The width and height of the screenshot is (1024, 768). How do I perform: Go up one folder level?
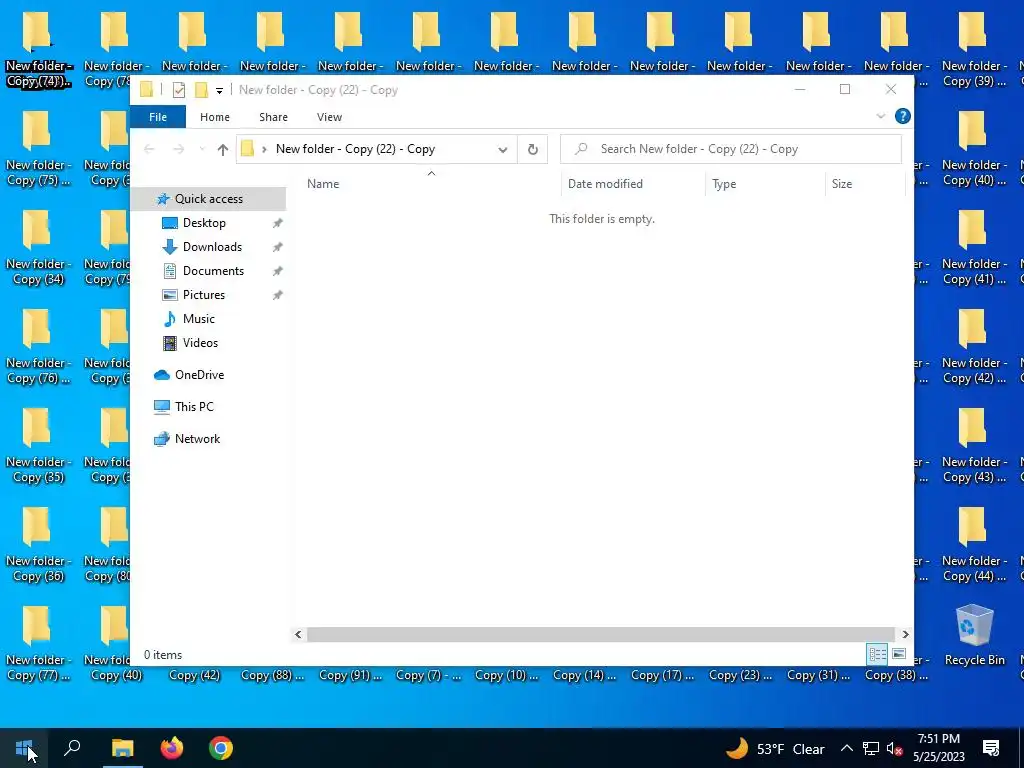pos(223,150)
